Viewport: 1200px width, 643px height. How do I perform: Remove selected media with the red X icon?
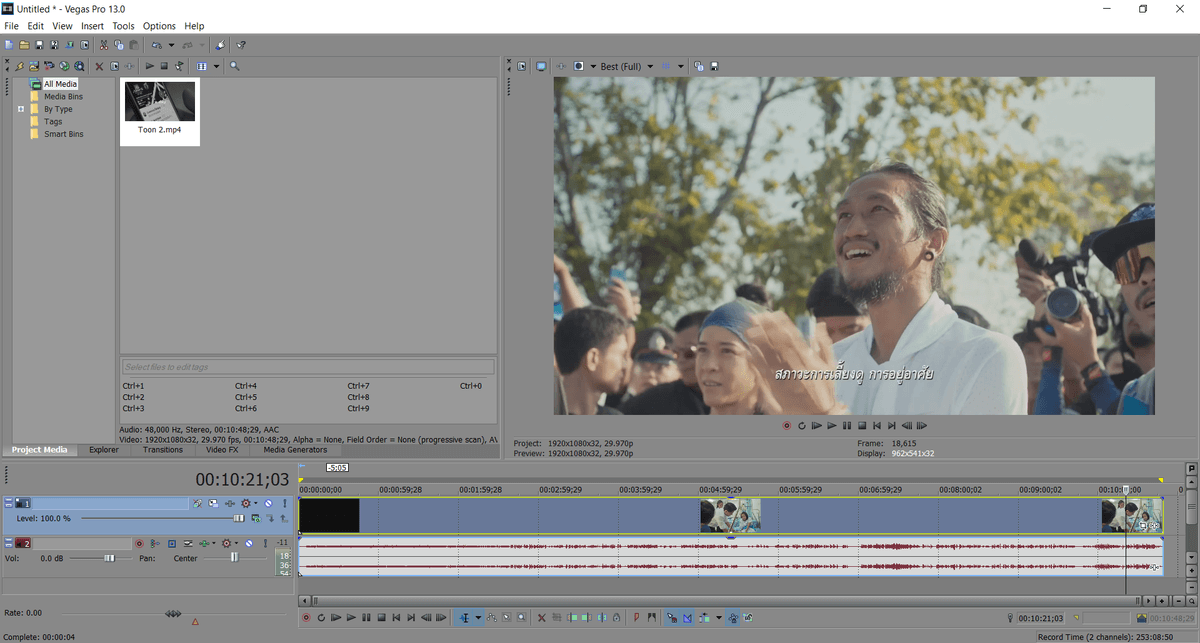[x=99, y=66]
